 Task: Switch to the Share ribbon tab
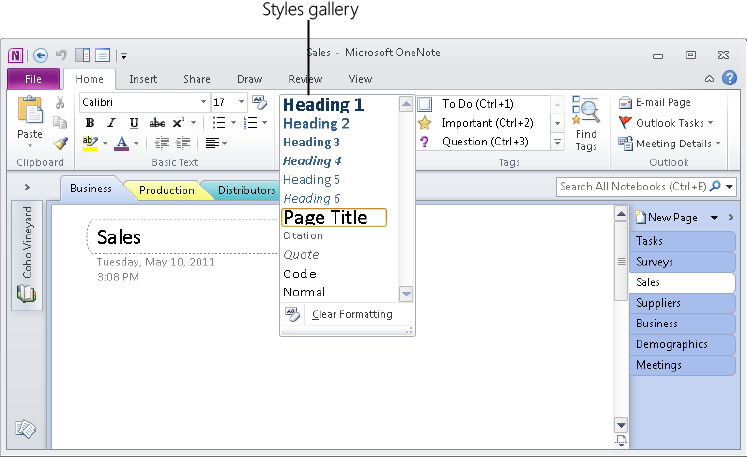197,79
